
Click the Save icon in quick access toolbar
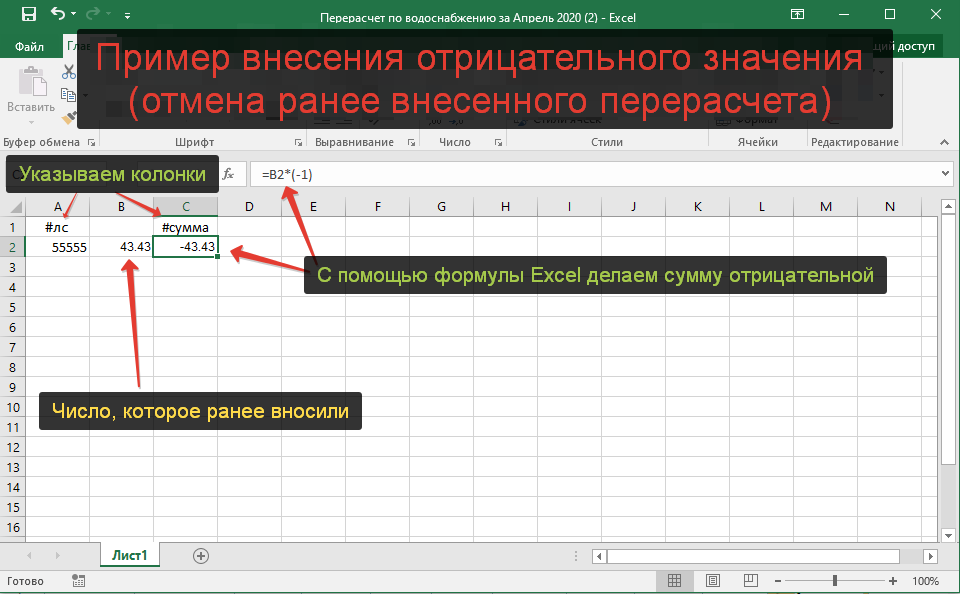(27, 15)
